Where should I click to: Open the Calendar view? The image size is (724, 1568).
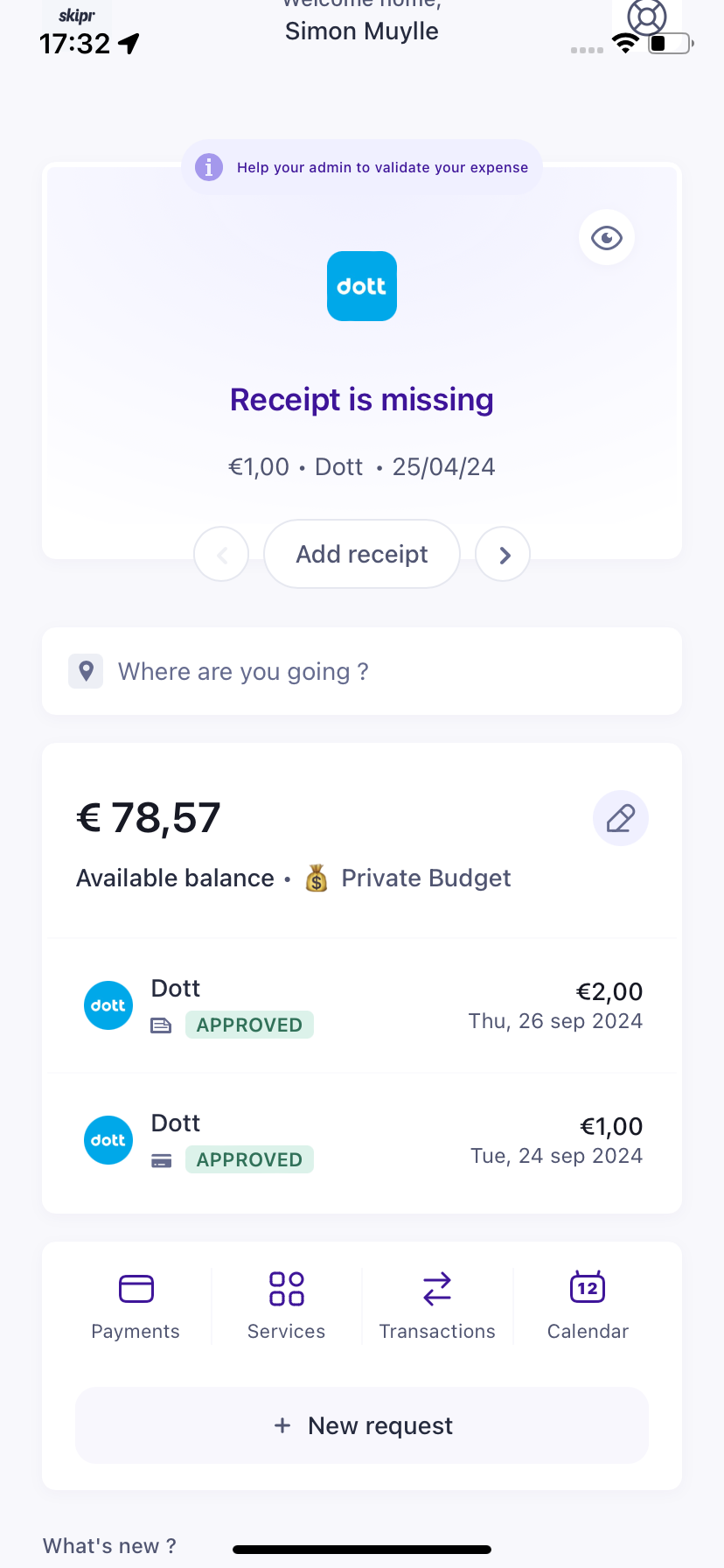pyautogui.click(x=588, y=1305)
